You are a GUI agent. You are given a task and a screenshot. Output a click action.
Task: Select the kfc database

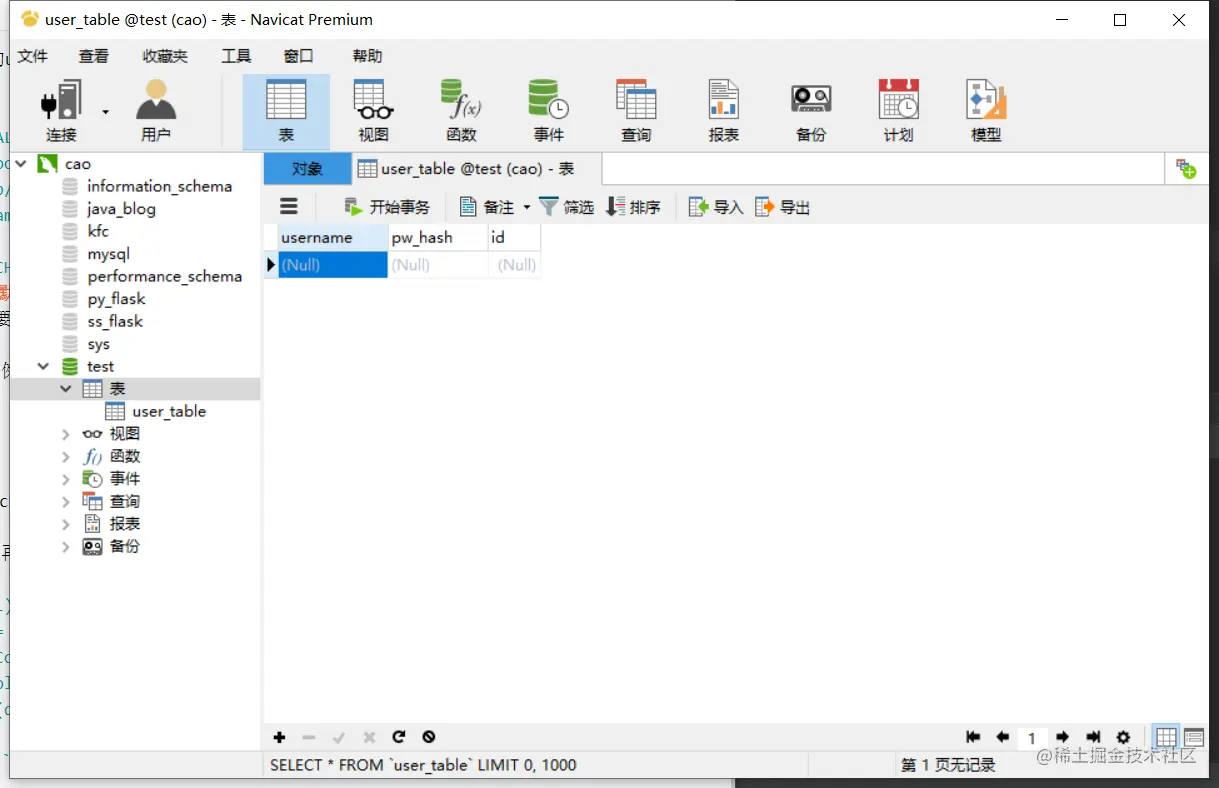(98, 231)
